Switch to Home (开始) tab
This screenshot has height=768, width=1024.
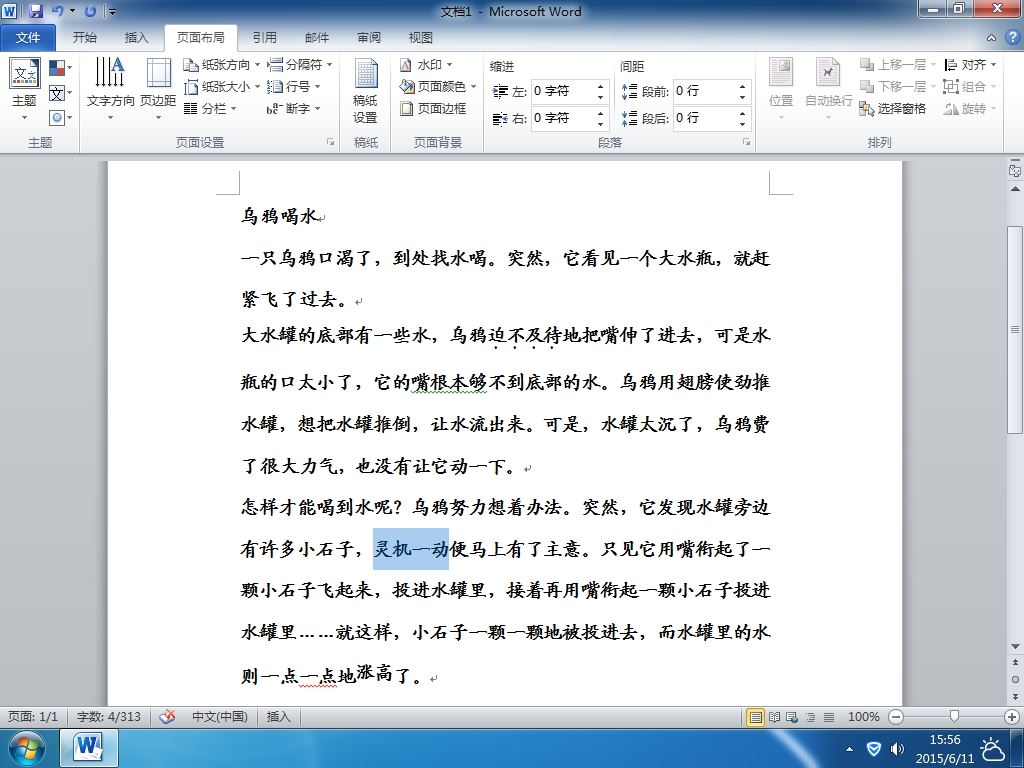(x=84, y=38)
